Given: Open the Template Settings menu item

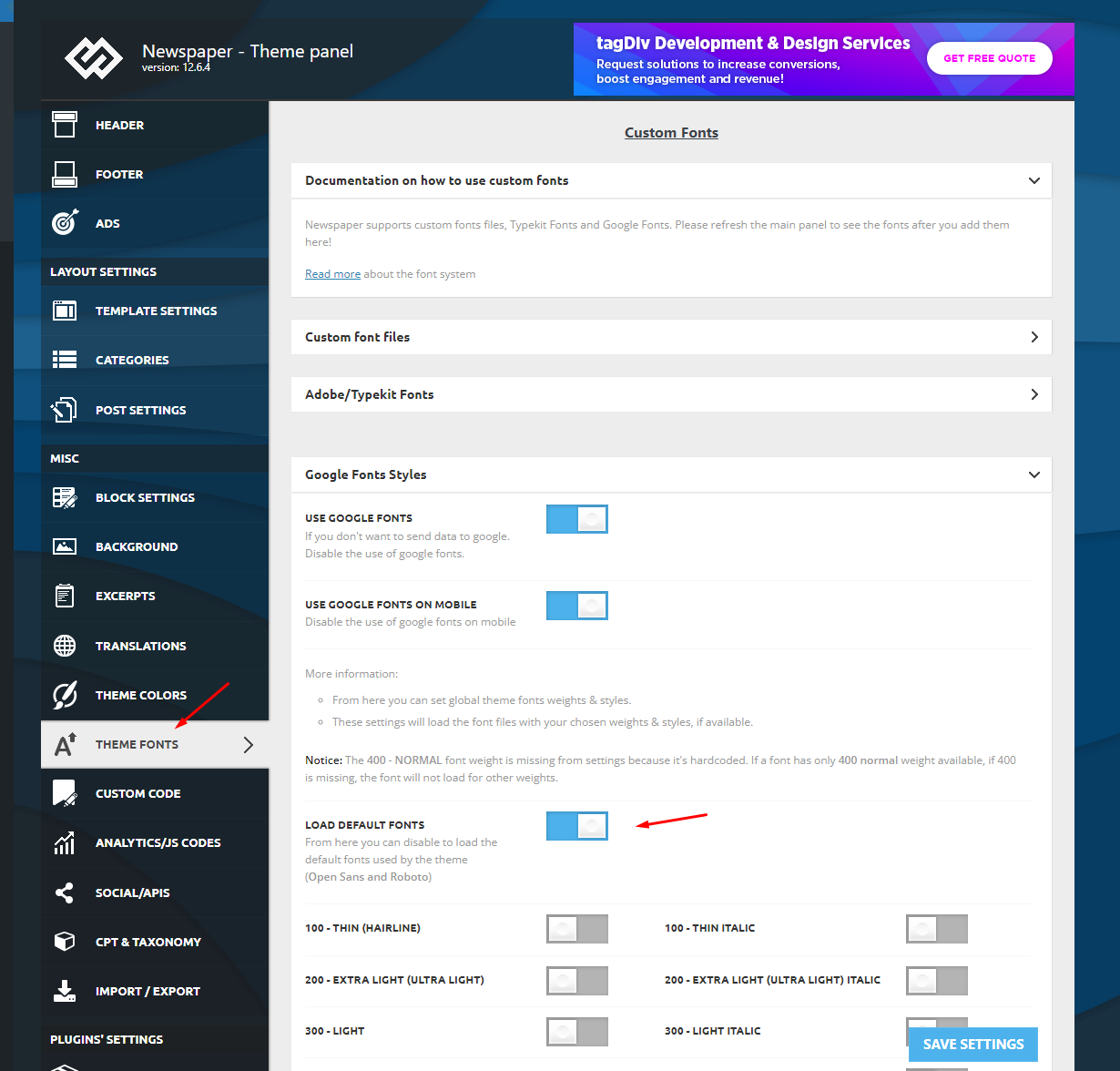Looking at the screenshot, I should [156, 311].
